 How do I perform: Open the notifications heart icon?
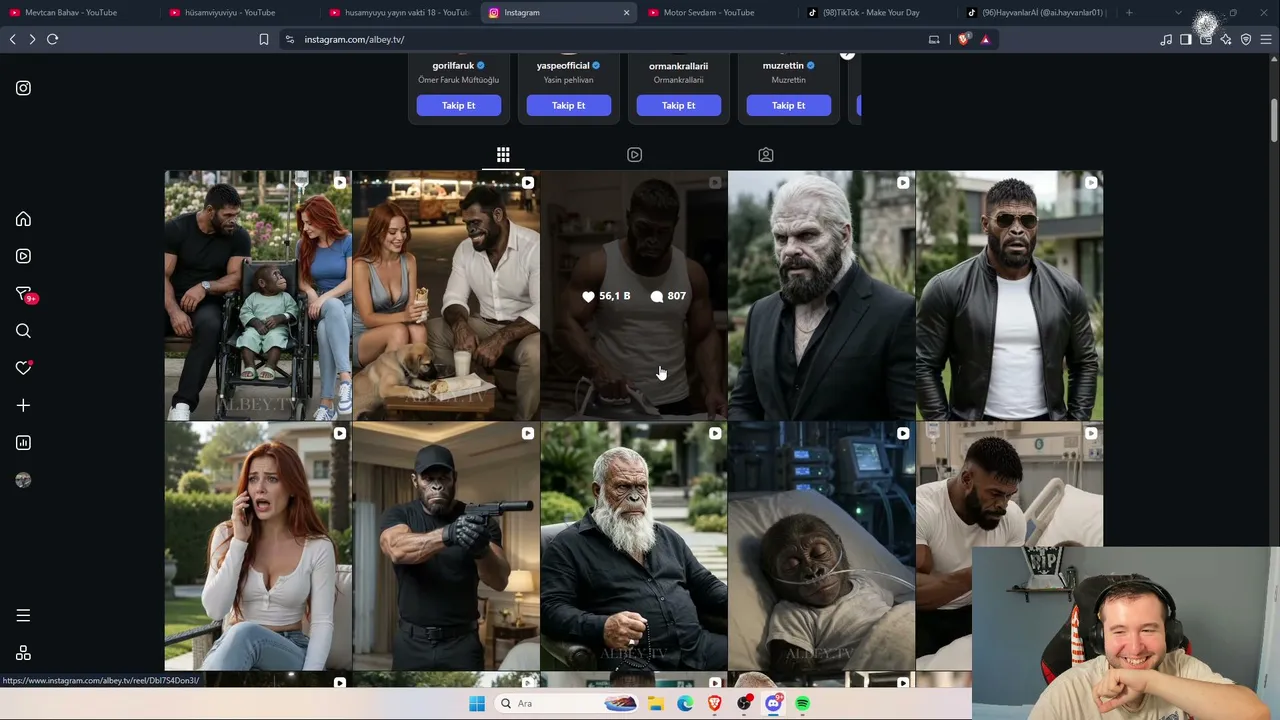pos(24,368)
